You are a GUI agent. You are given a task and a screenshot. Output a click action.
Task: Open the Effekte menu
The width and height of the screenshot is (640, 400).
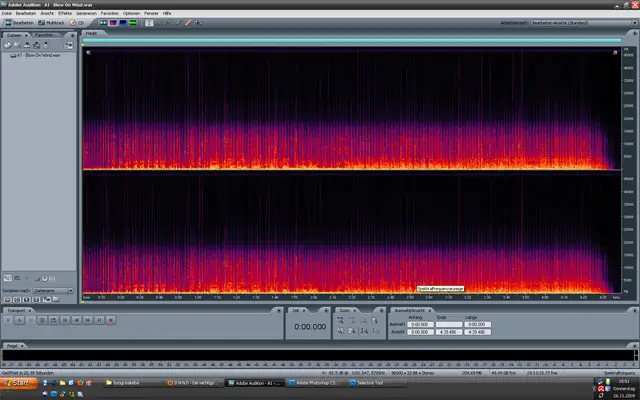66,13
